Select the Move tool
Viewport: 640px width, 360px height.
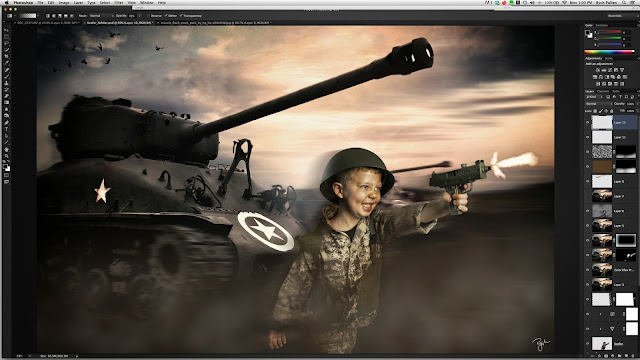coord(6,30)
